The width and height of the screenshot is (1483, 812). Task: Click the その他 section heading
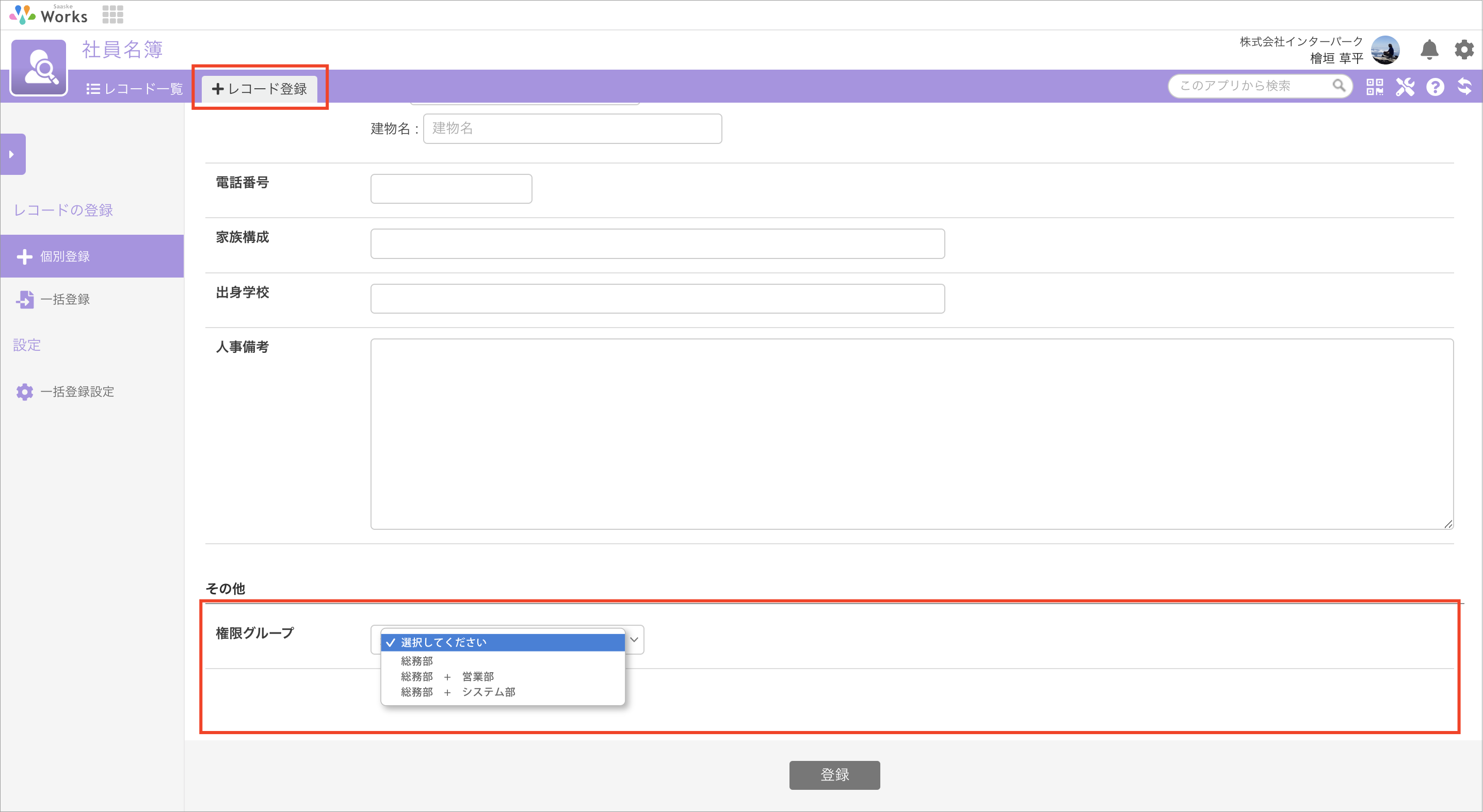click(225, 588)
